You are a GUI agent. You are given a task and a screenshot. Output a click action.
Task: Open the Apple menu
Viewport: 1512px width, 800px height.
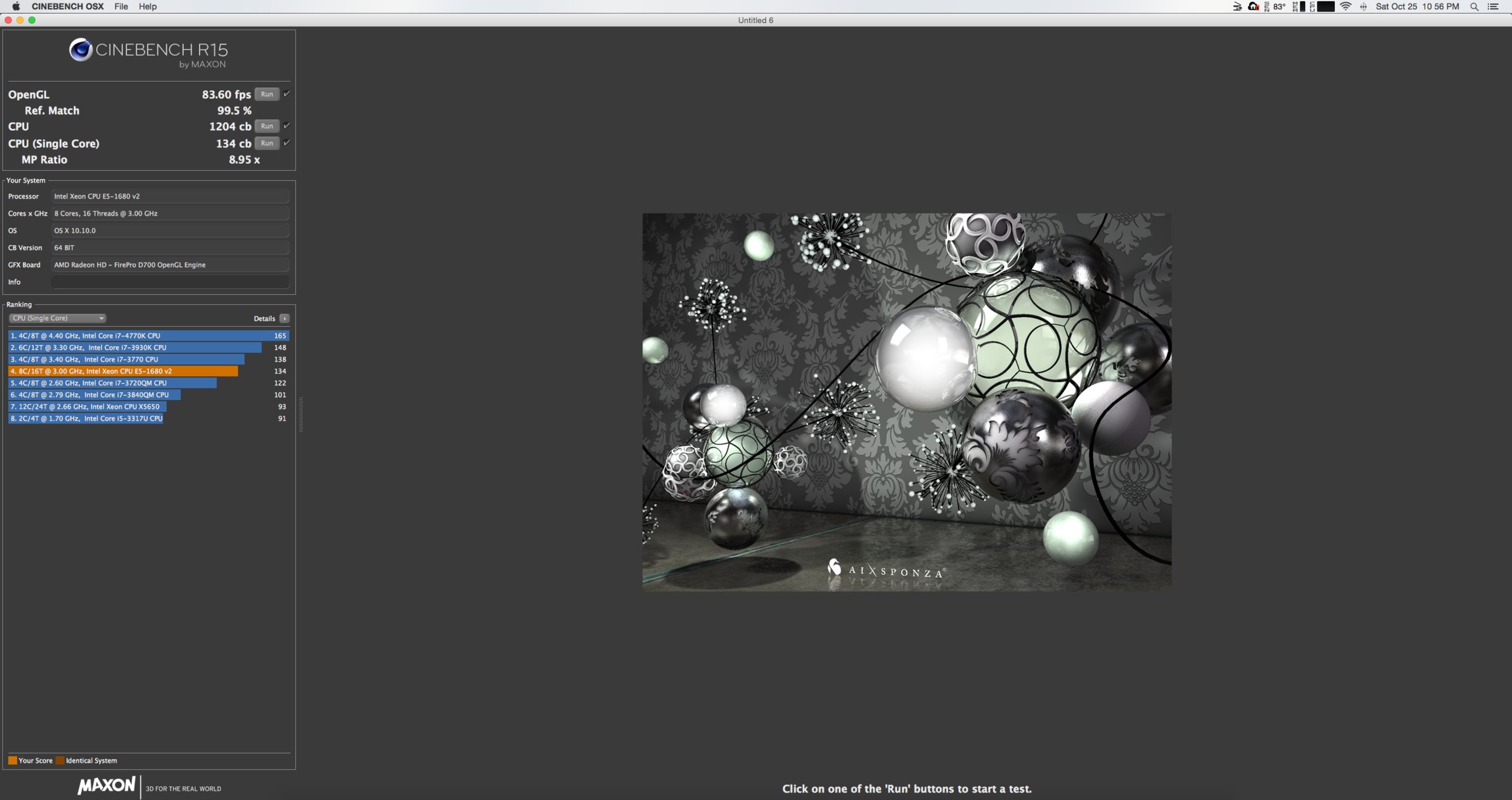(x=16, y=6)
